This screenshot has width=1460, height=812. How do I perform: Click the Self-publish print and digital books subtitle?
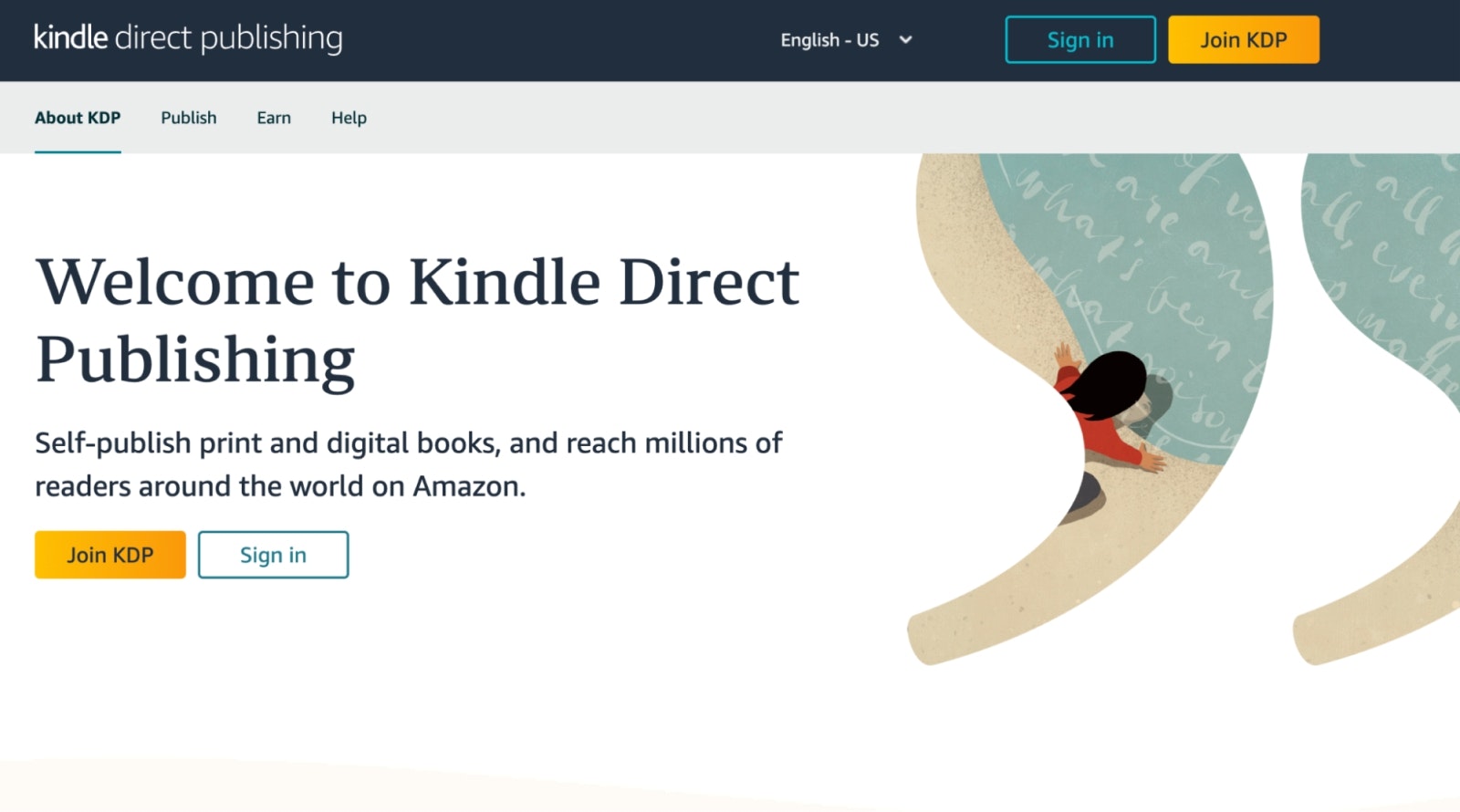coord(408,464)
